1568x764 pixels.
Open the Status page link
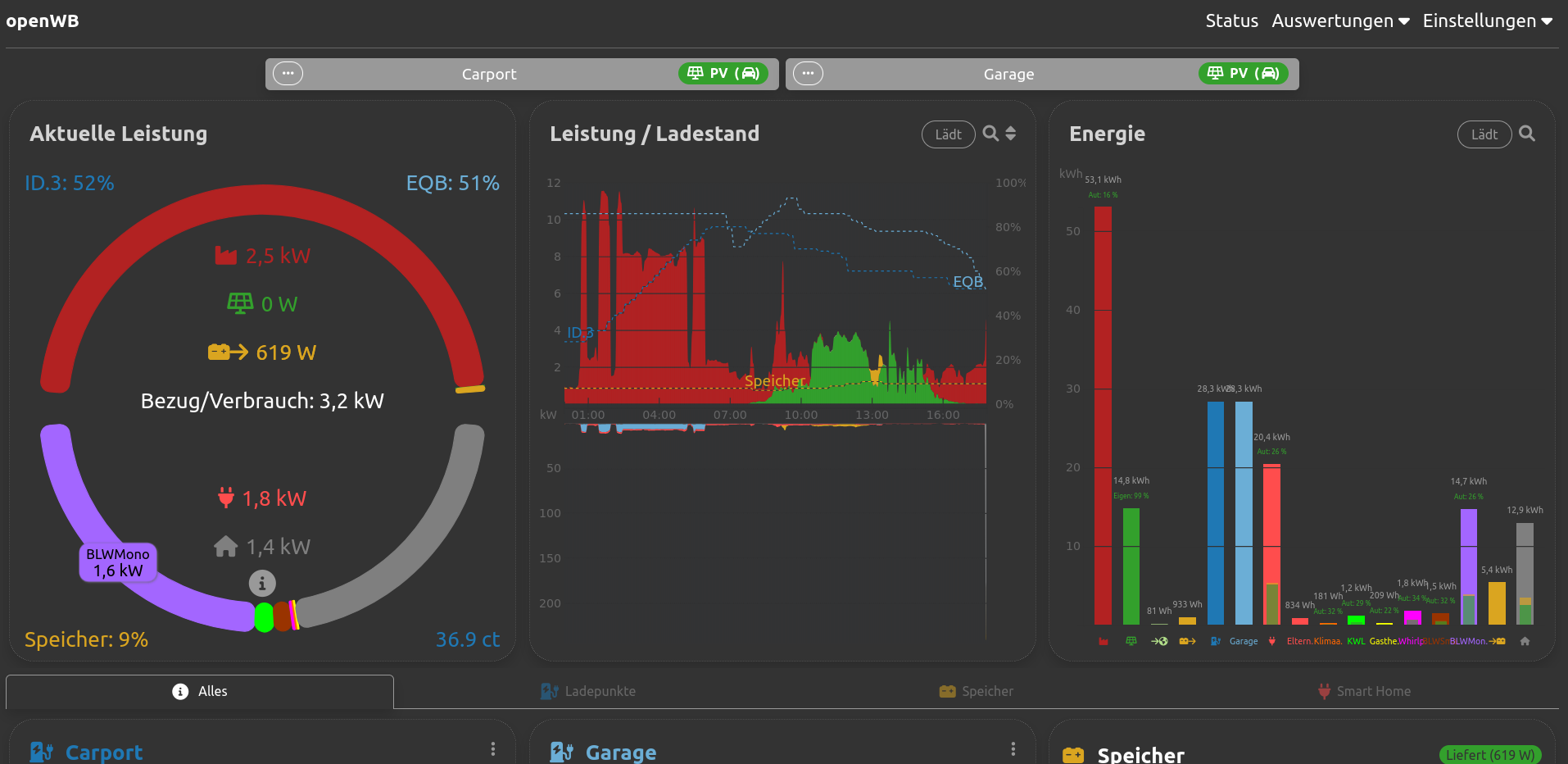(1231, 21)
